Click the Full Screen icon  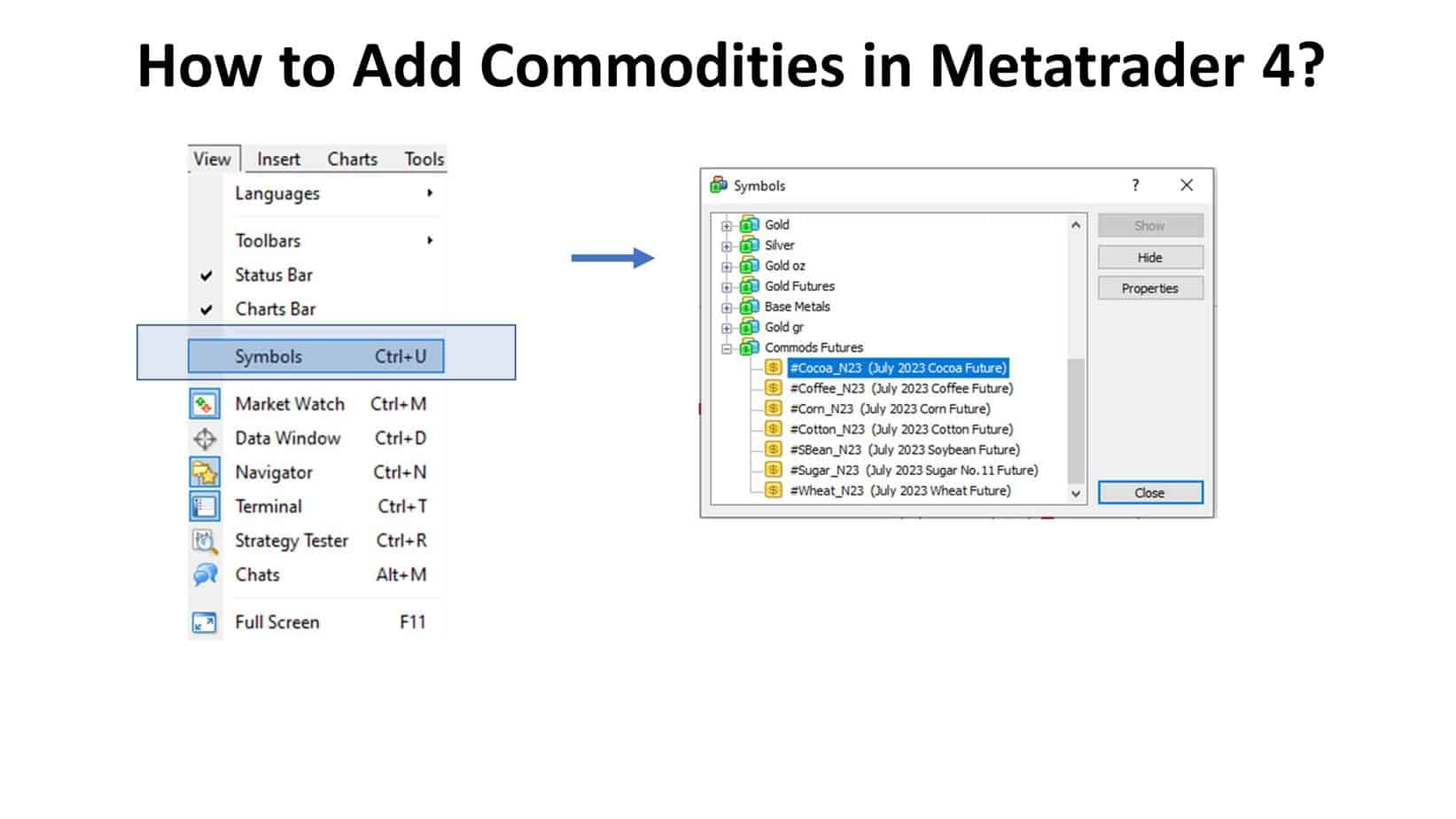pyautogui.click(x=205, y=623)
